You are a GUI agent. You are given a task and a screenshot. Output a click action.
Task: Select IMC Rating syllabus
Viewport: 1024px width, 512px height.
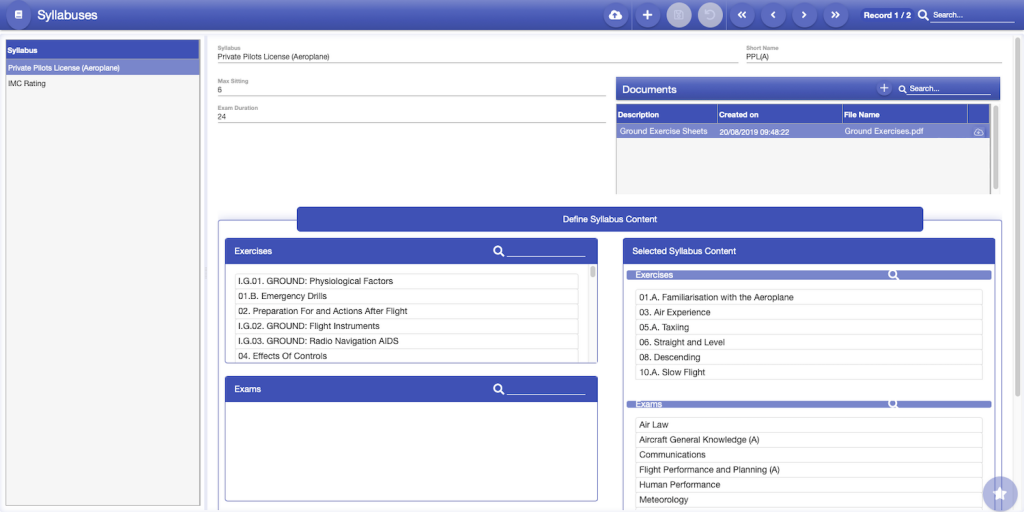point(103,84)
